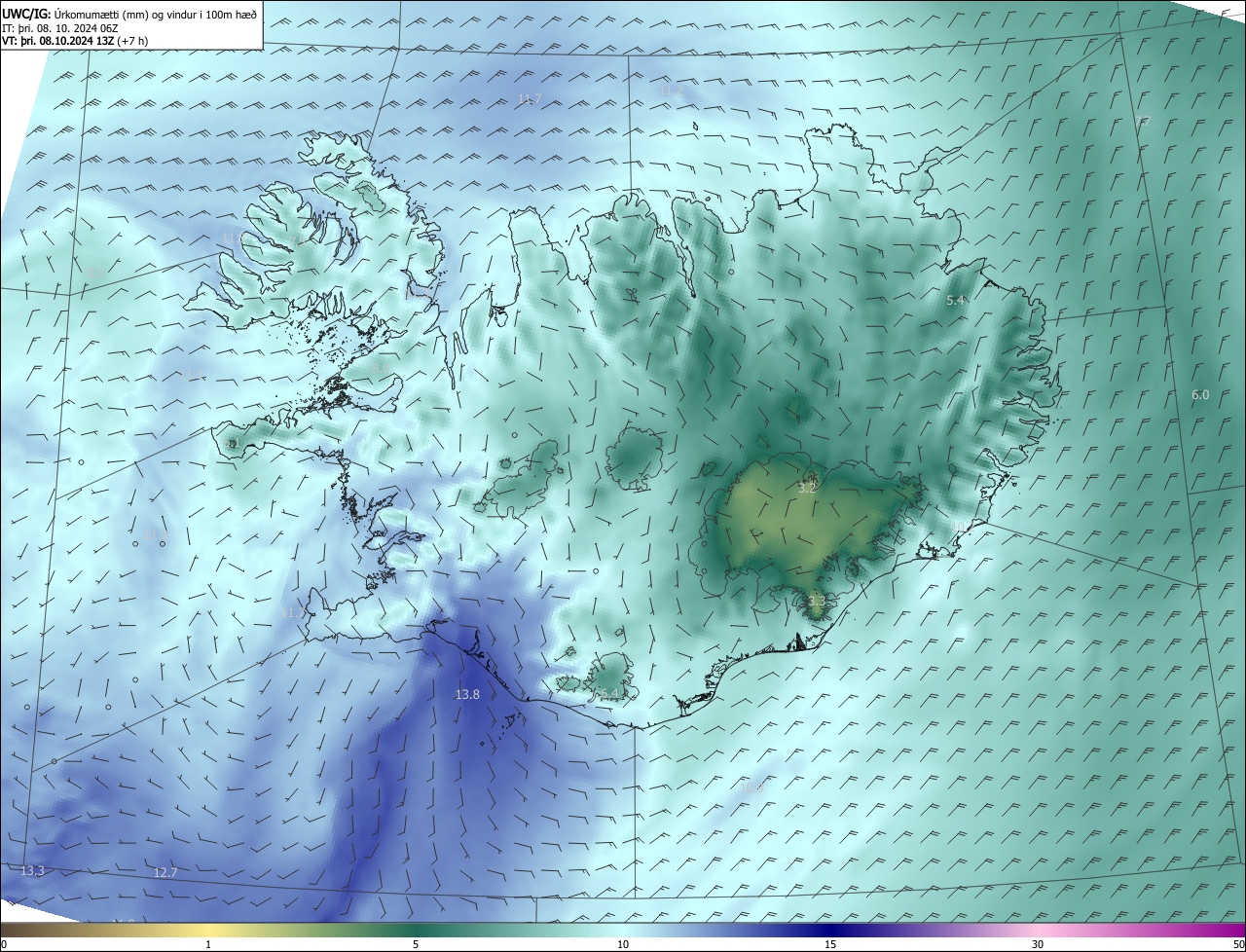Click the color scale tick labeled 15

pyautogui.click(x=830, y=944)
